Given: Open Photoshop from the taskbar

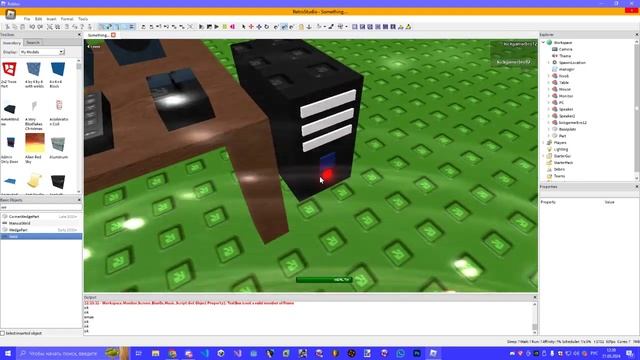Looking at the screenshot, I should tap(417, 353).
